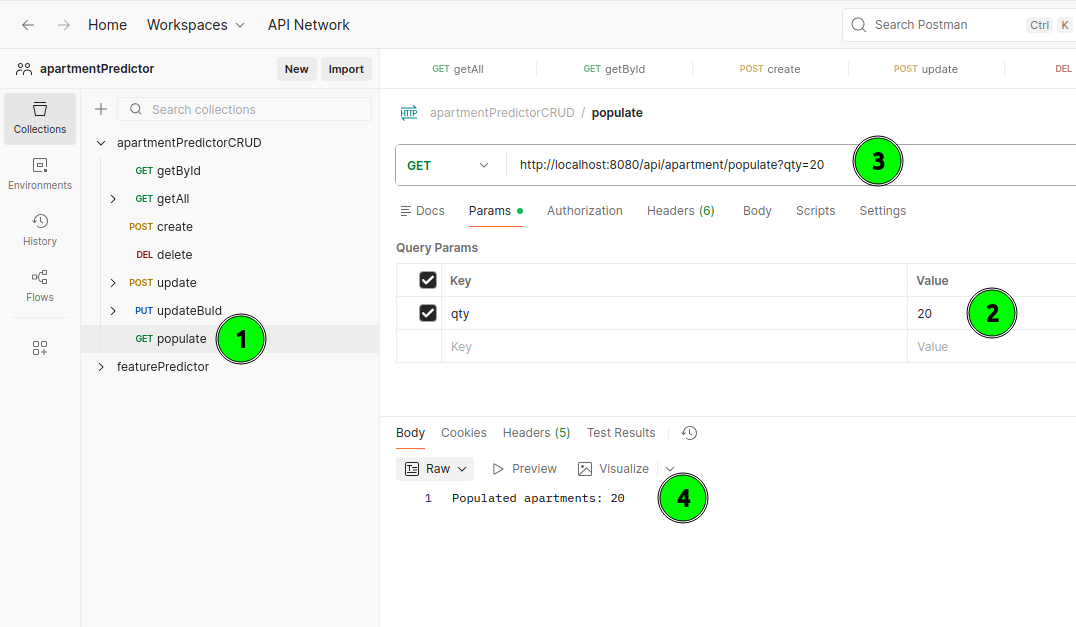The width and height of the screenshot is (1076, 627).
Task: Click the Import button
Action: (346, 69)
